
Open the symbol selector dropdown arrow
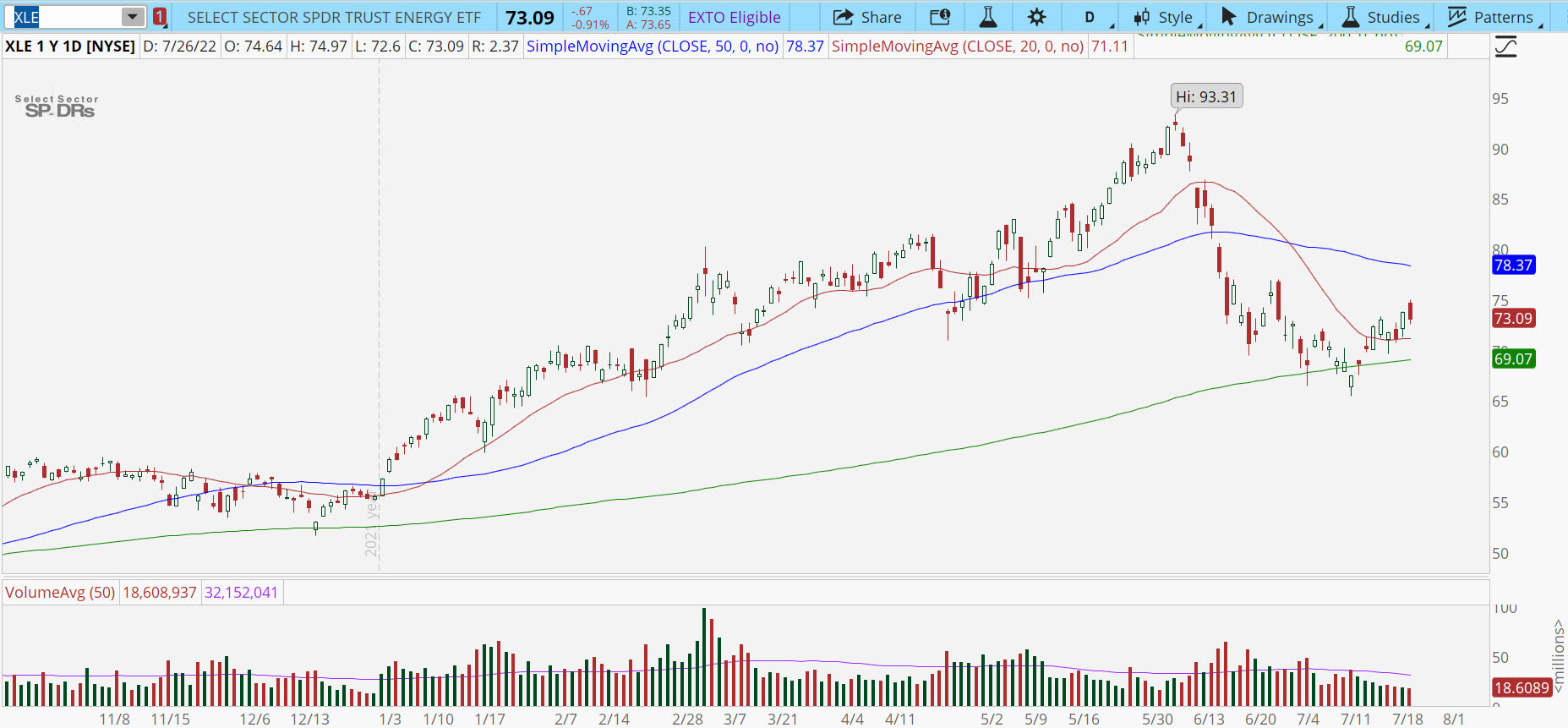tap(133, 17)
